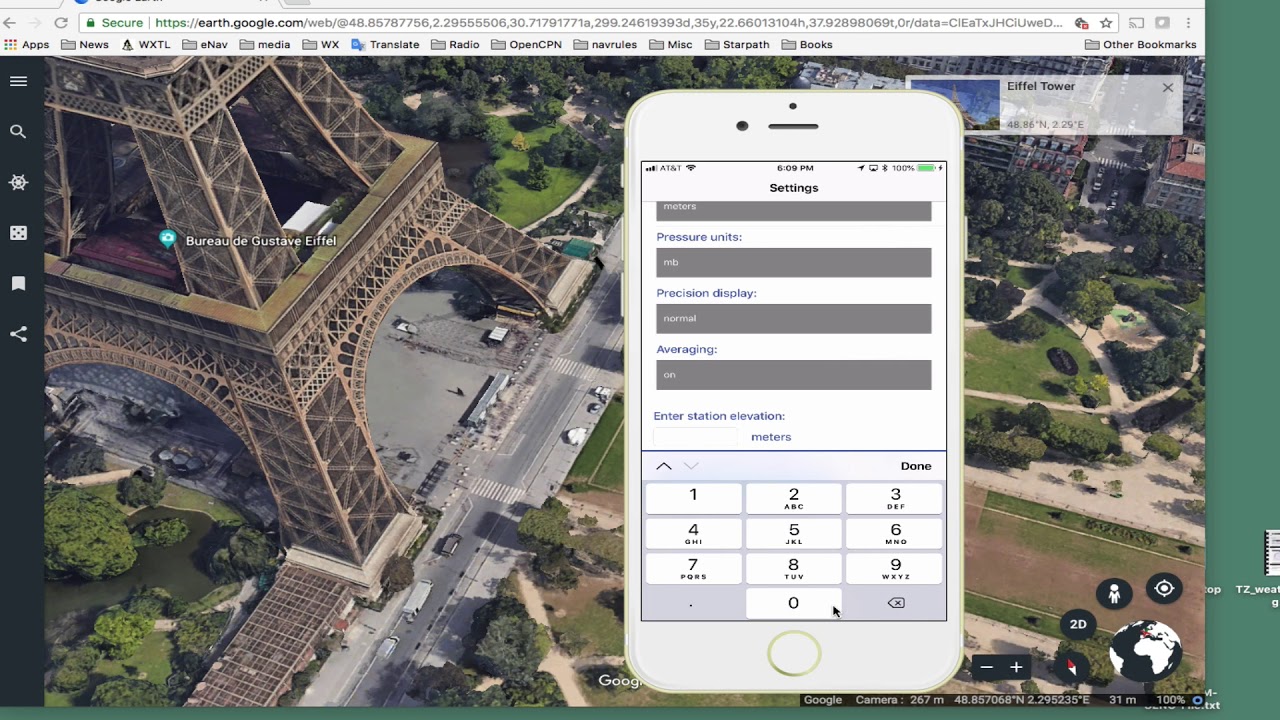Open the WXTL bookmark

(146, 44)
